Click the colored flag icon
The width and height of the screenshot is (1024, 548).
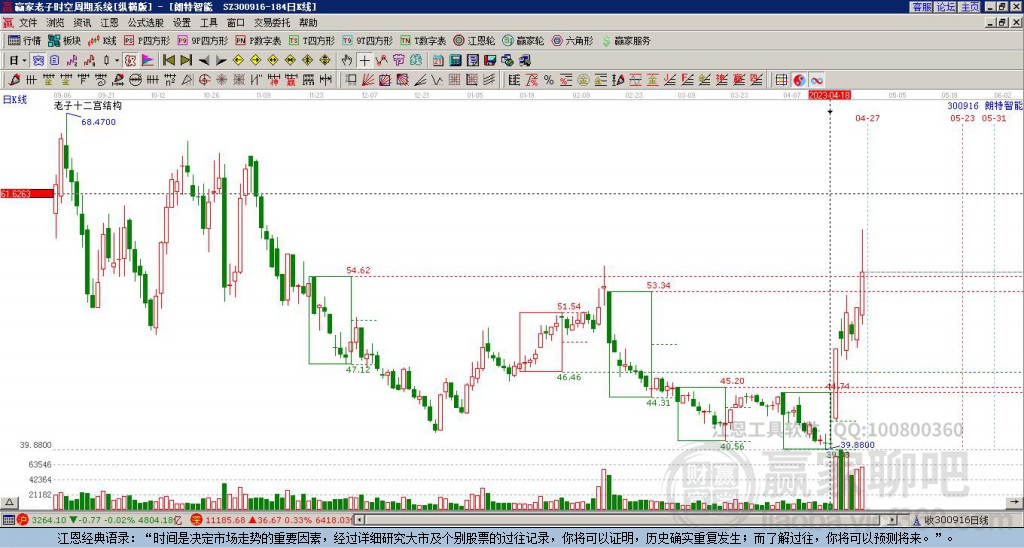(148, 60)
